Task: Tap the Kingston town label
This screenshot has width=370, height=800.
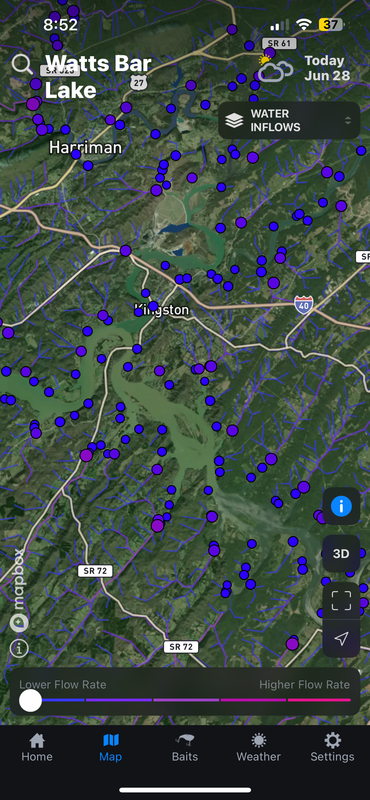Action: point(162,310)
